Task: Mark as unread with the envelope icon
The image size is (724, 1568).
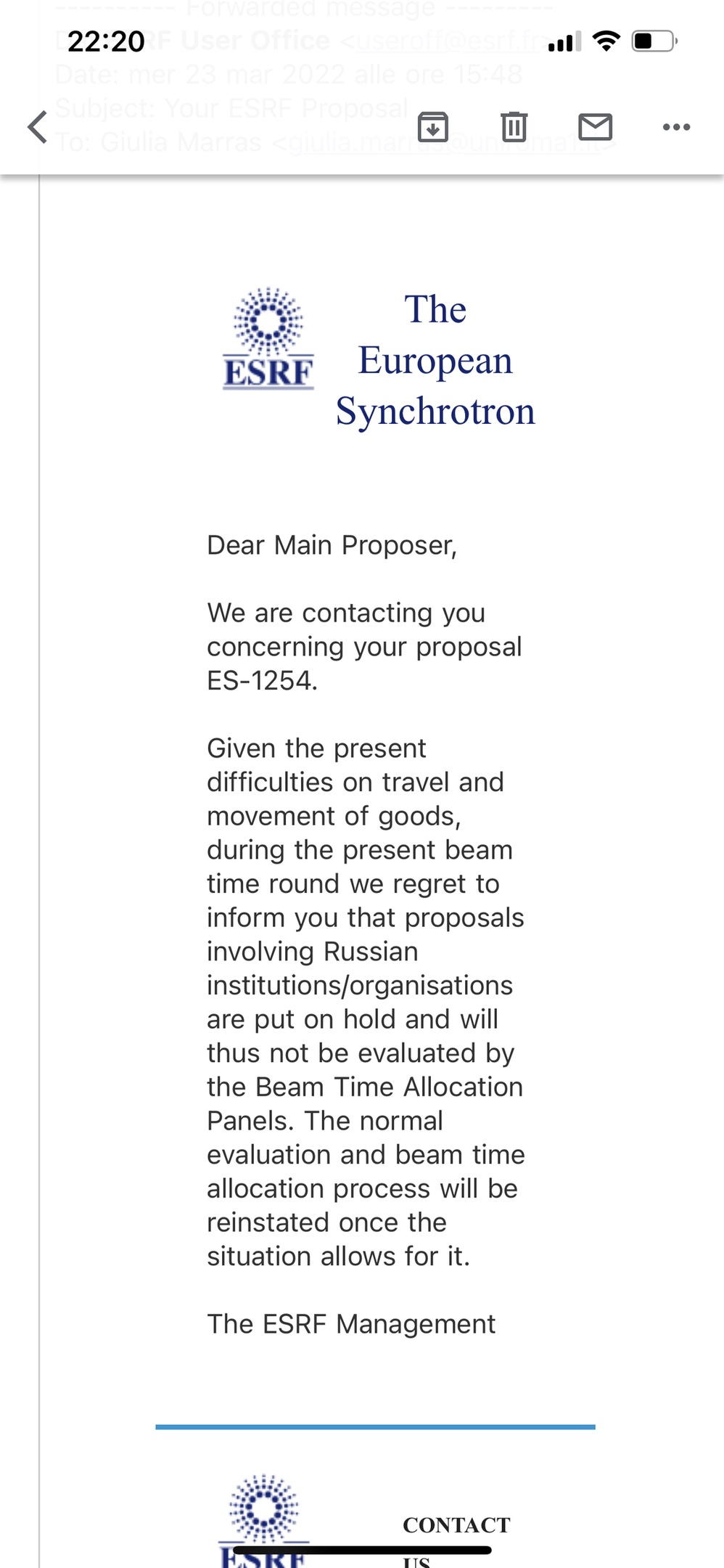Action: tap(595, 127)
